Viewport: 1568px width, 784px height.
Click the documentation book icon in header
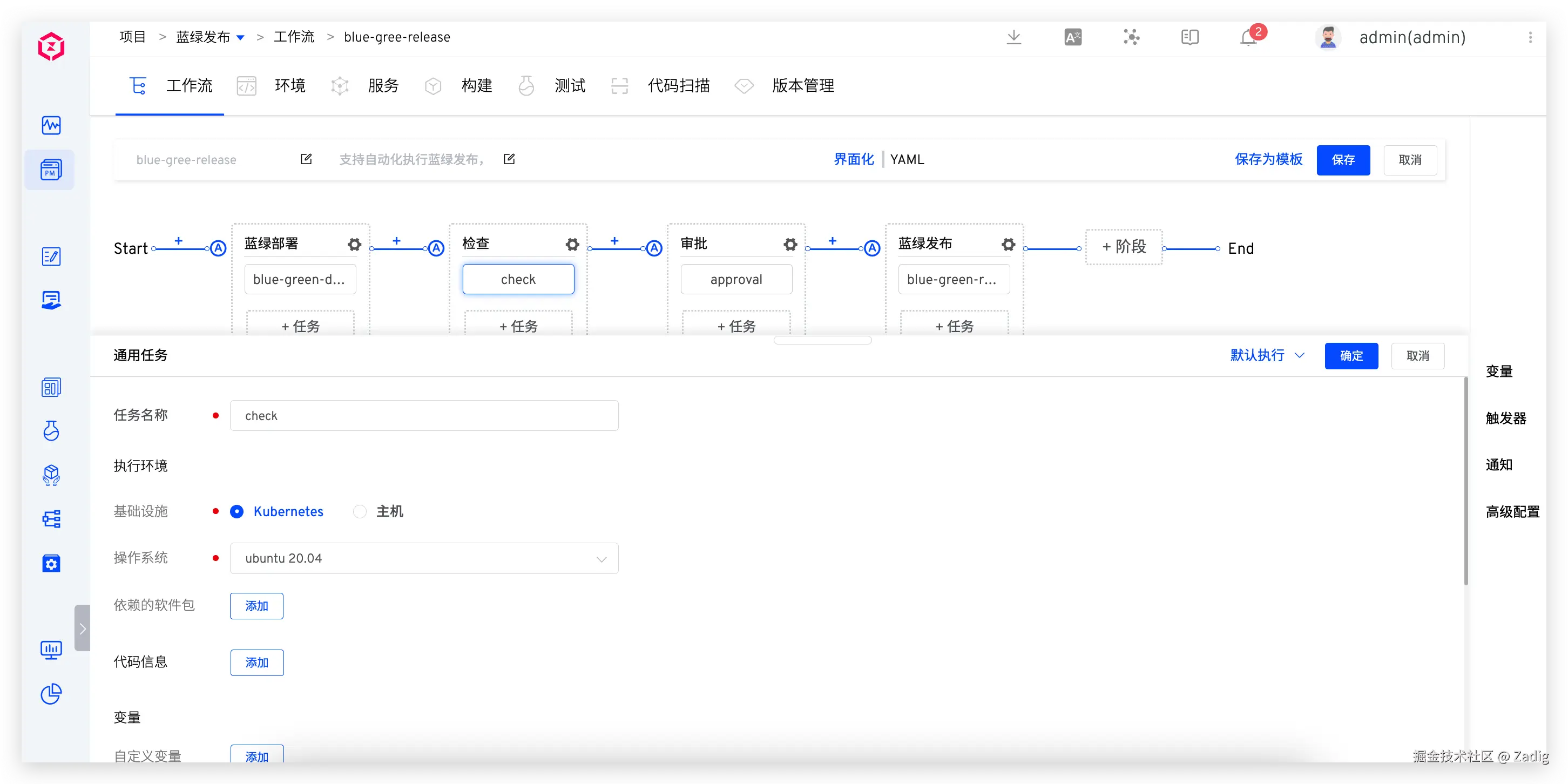tap(1189, 37)
